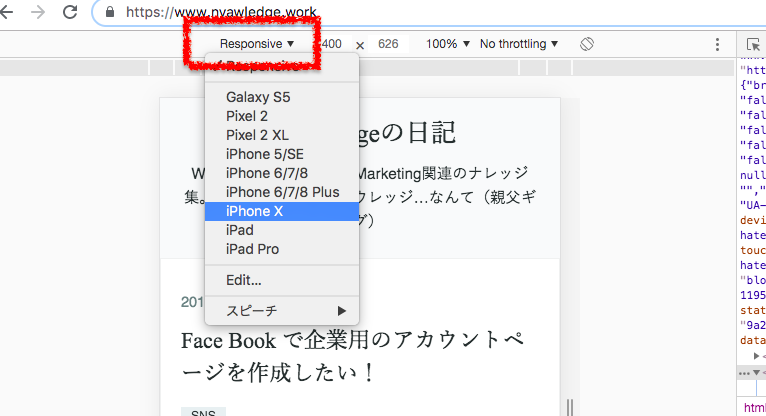Open the No throttling dropdown

(x=519, y=44)
